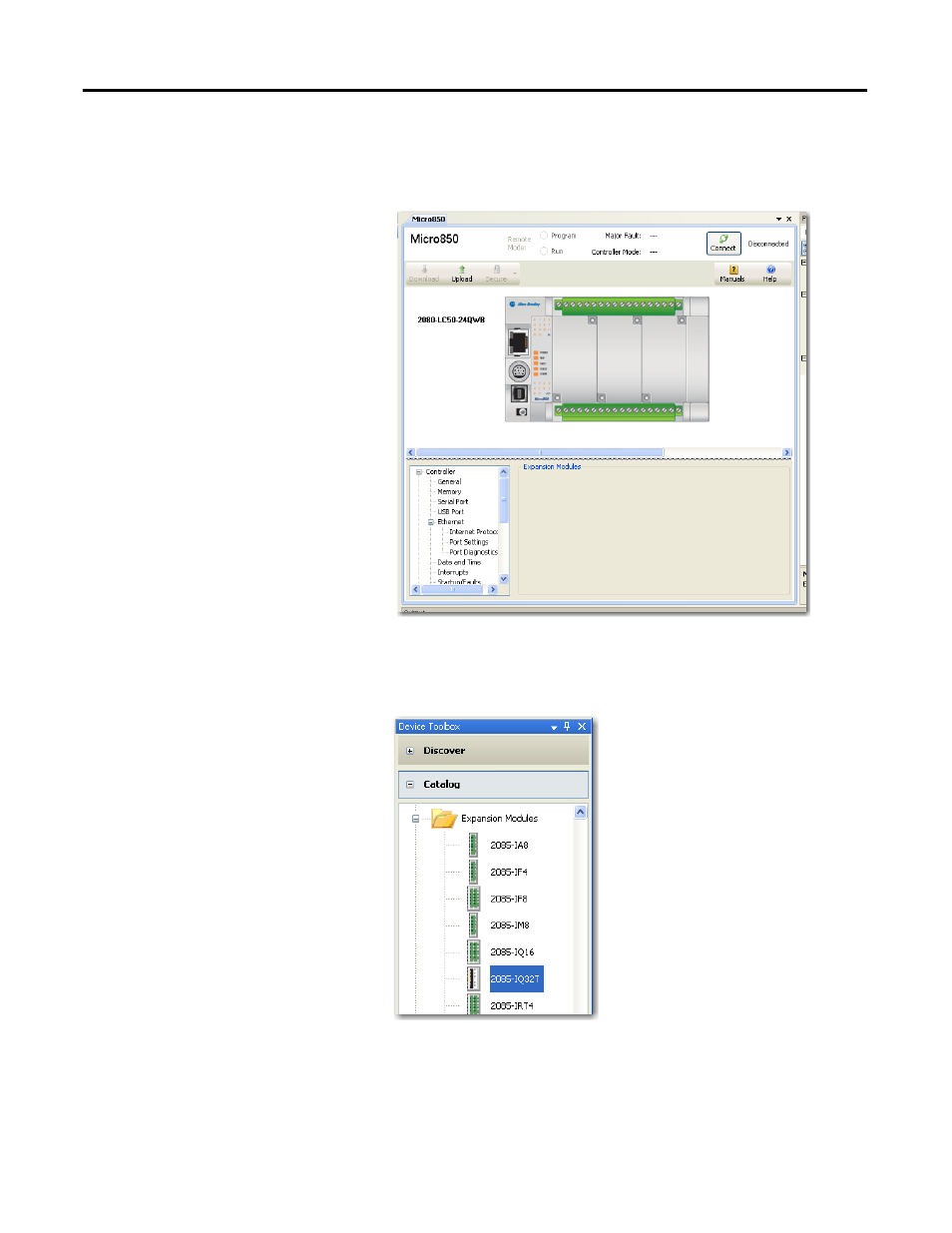Click the 2080-LC50-24QWB catalog number label
The image size is (952, 1233).
pos(451,320)
